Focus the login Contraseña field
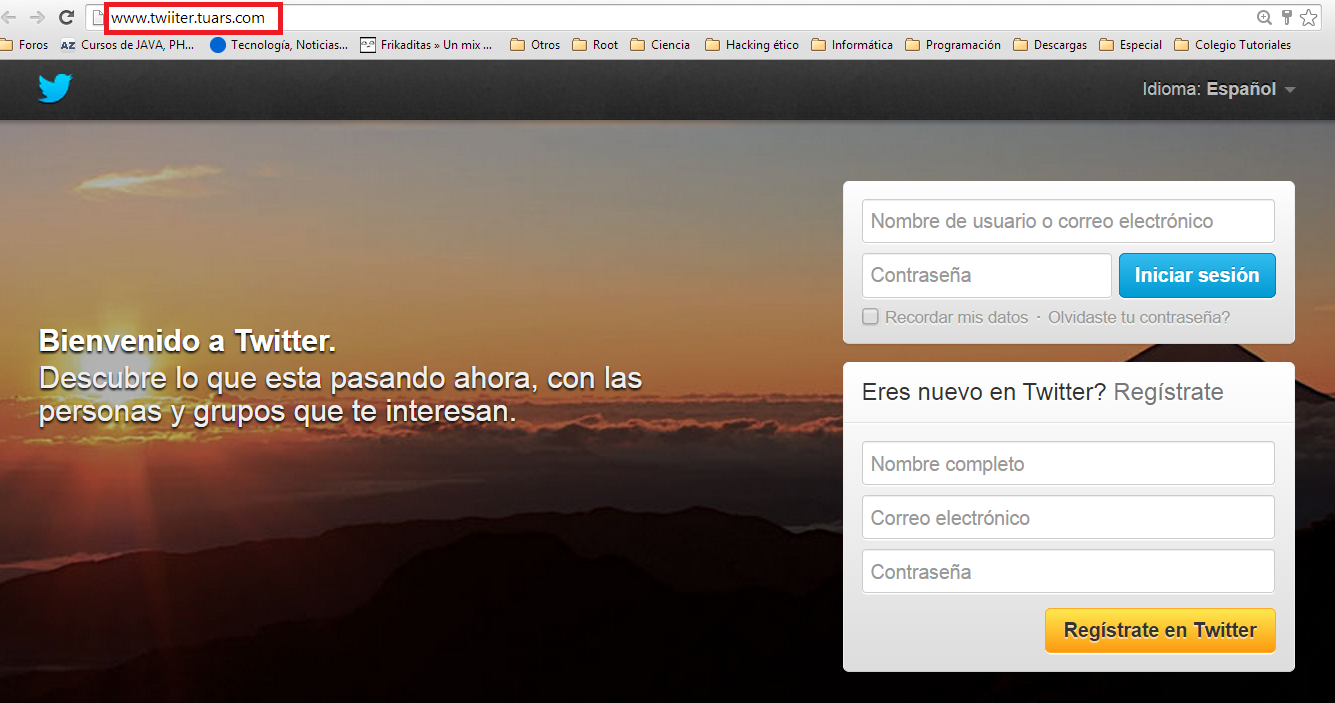 click(x=987, y=275)
